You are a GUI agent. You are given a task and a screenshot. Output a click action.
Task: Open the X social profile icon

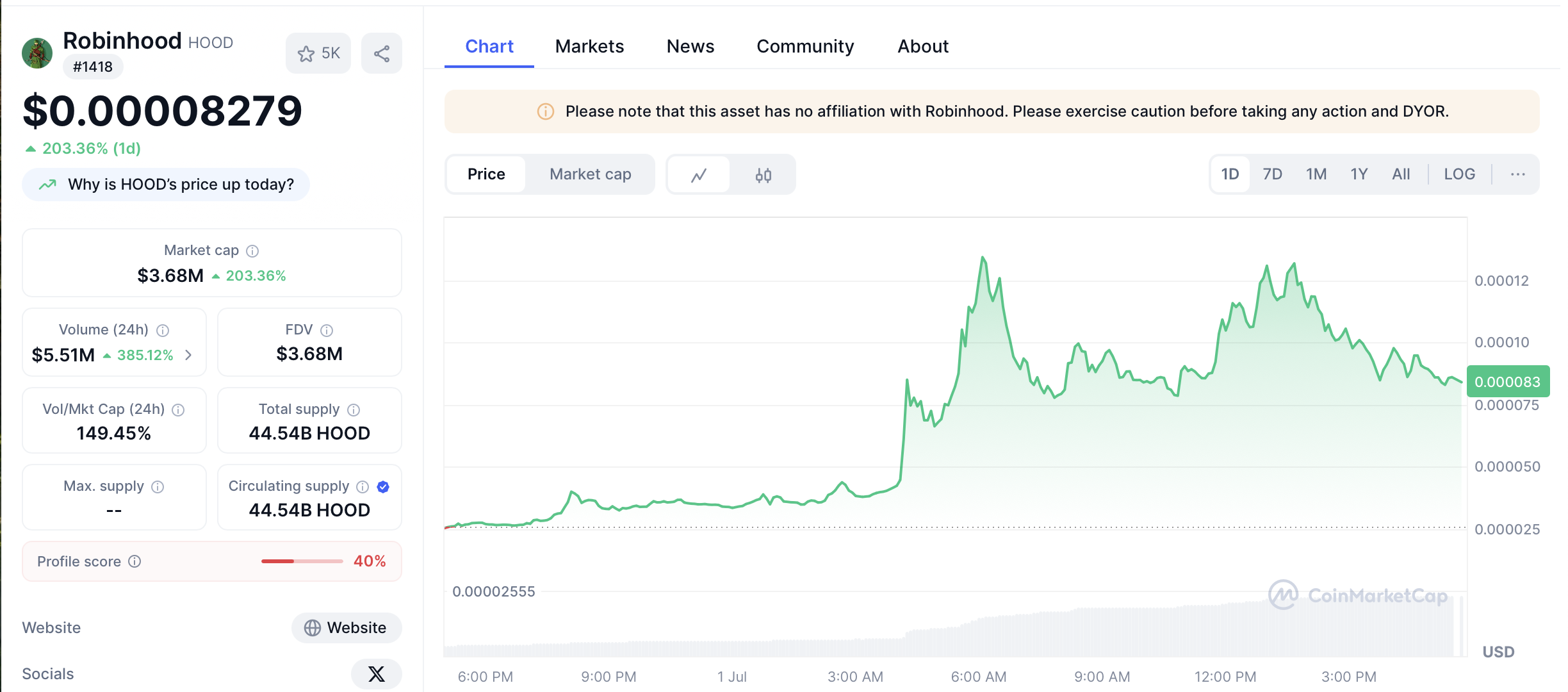[377, 673]
